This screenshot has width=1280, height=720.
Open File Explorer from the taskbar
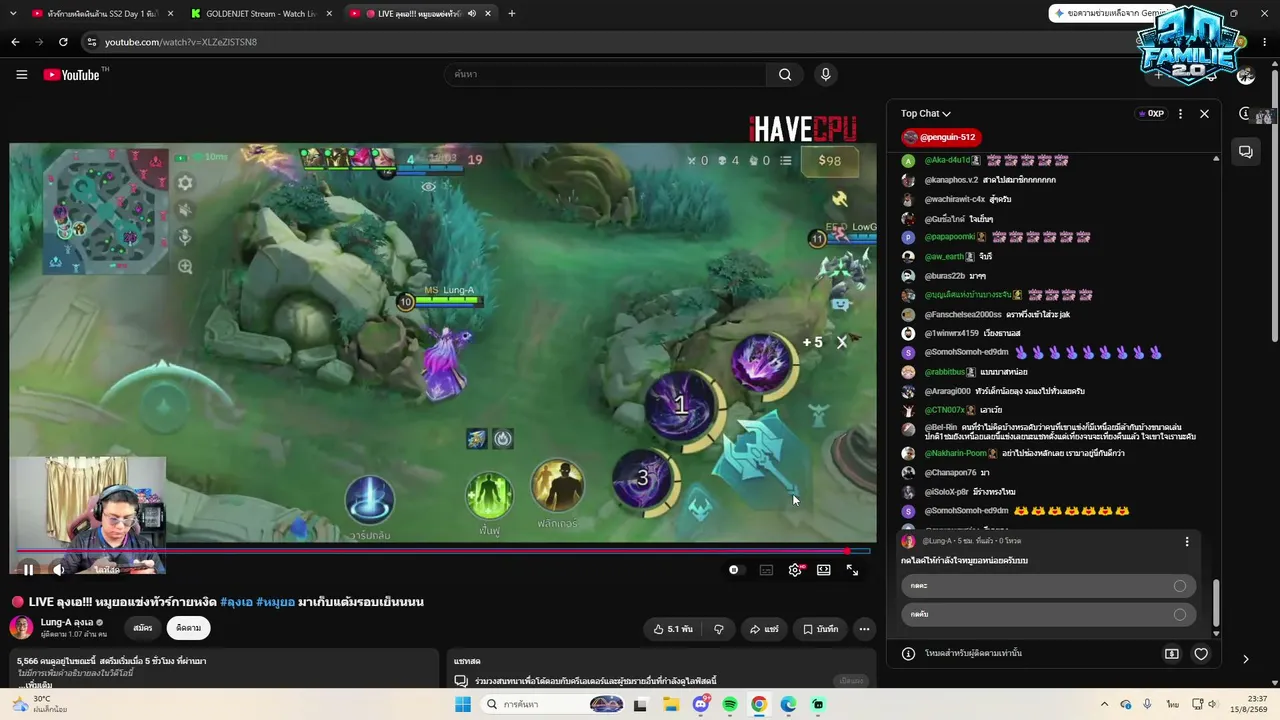(x=670, y=705)
